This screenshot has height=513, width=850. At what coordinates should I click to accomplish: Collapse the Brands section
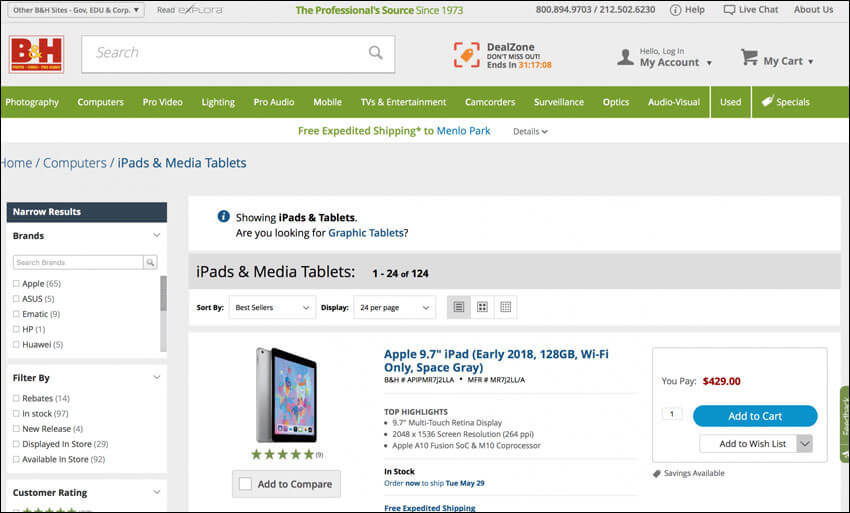[157, 235]
